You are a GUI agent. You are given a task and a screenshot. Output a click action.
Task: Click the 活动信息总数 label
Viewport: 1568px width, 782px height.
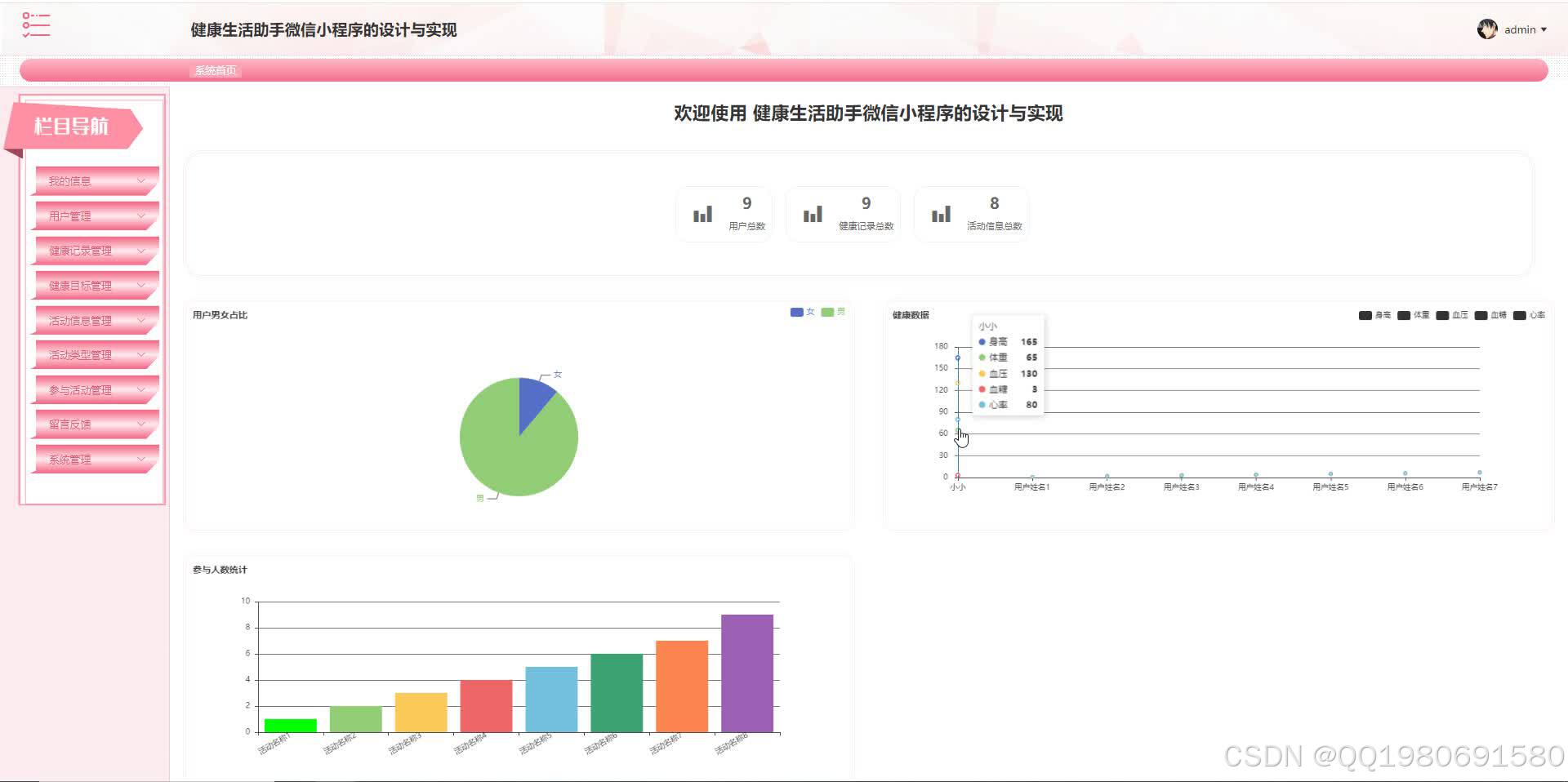[994, 226]
